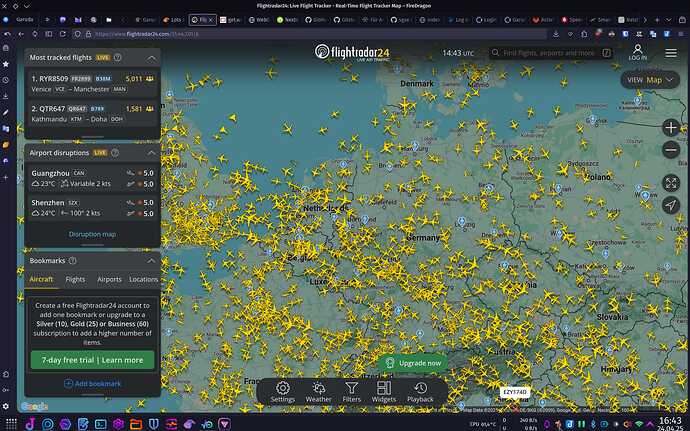Collapse the Airport disruptions panel
This screenshot has width=690, height=431.
[x=151, y=153]
